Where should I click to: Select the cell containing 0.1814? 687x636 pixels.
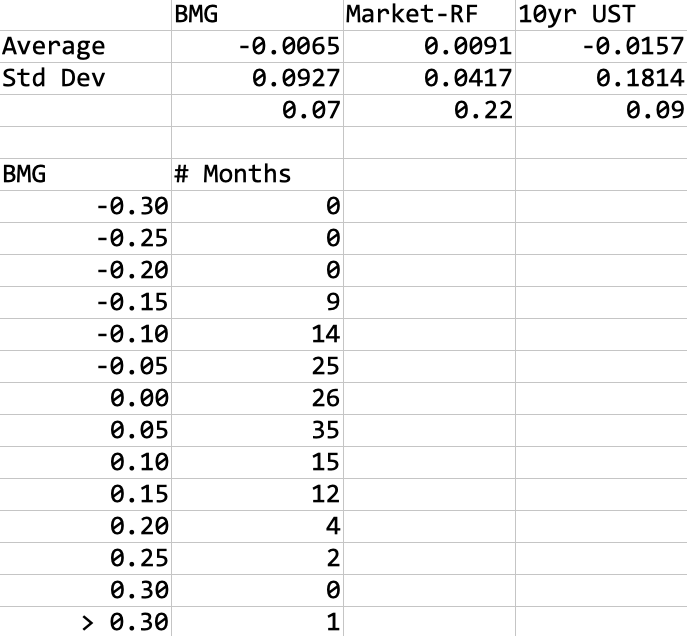(601, 78)
